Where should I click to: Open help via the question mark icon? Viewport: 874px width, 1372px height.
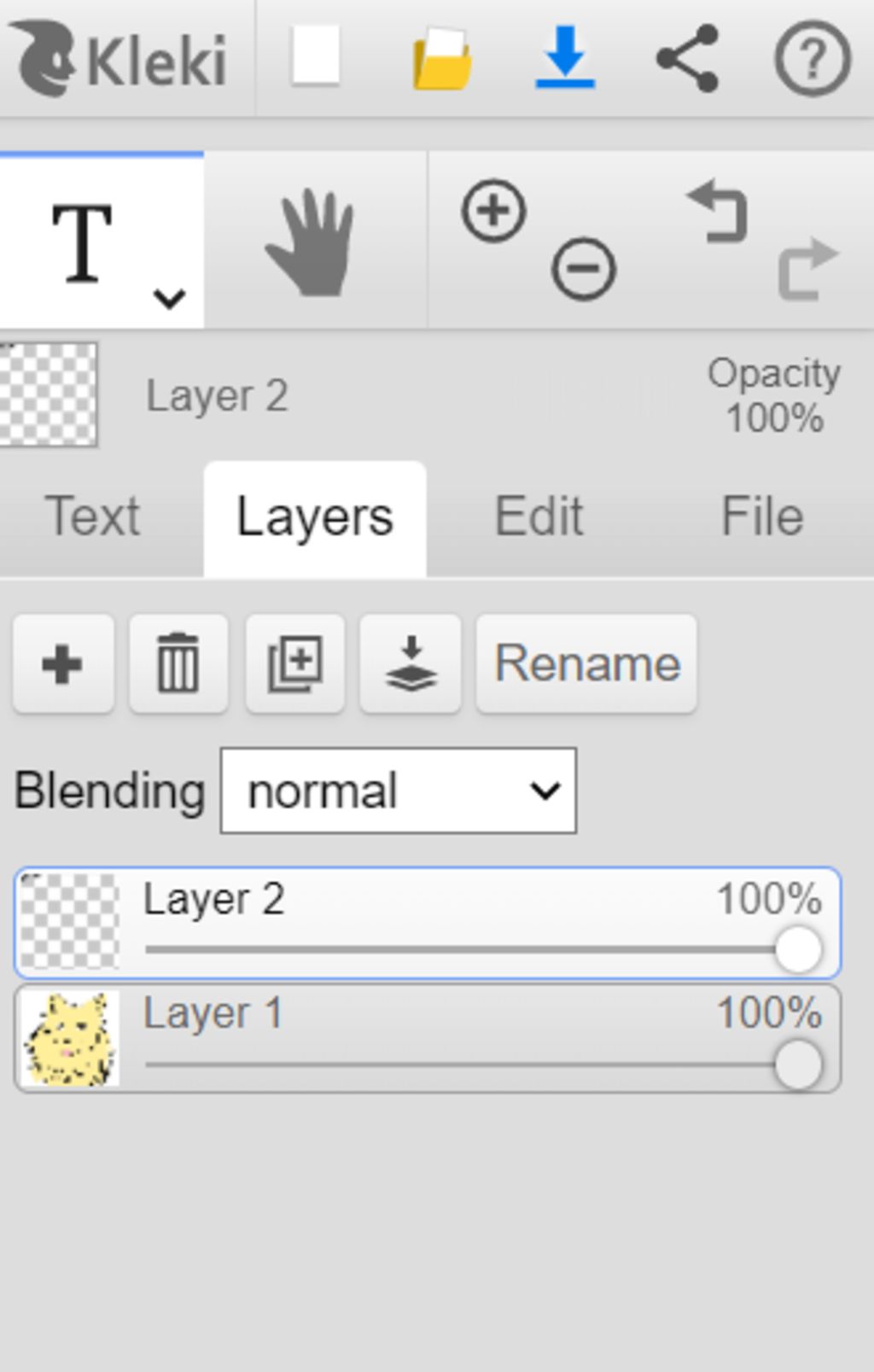pyautogui.click(x=812, y=58)
